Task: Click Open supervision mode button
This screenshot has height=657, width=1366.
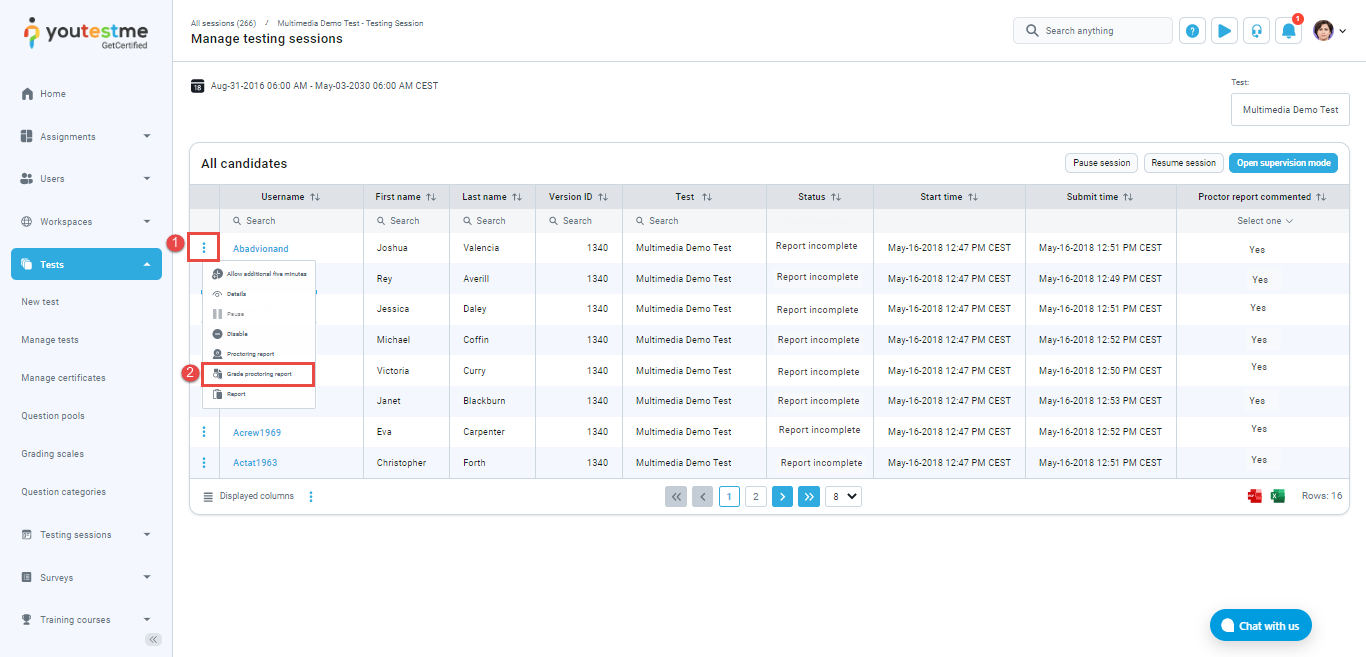Action: [1282, 163]
